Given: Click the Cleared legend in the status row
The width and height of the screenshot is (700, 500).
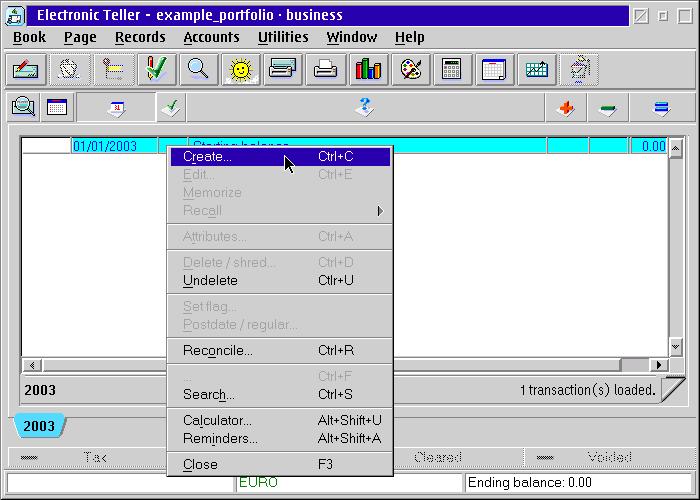Looking at the screenshot, I should coord(438,457).
